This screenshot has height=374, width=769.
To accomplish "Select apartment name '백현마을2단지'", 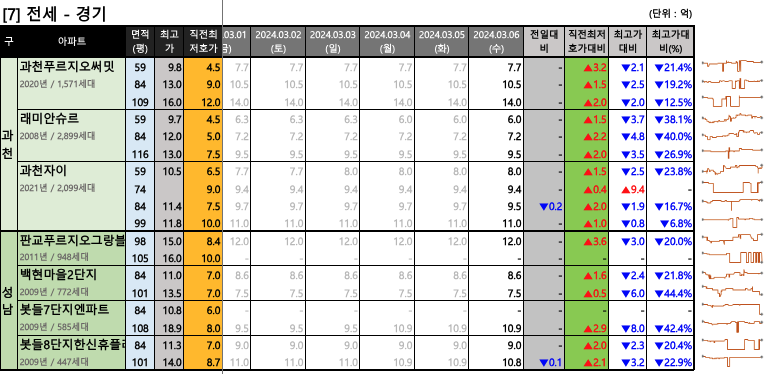I will pos(58,275).
